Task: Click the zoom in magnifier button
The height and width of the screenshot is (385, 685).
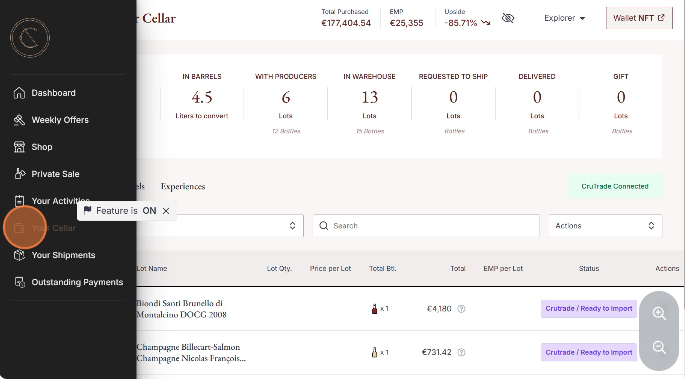Action: pyautogui.click(x=659, y=313)
